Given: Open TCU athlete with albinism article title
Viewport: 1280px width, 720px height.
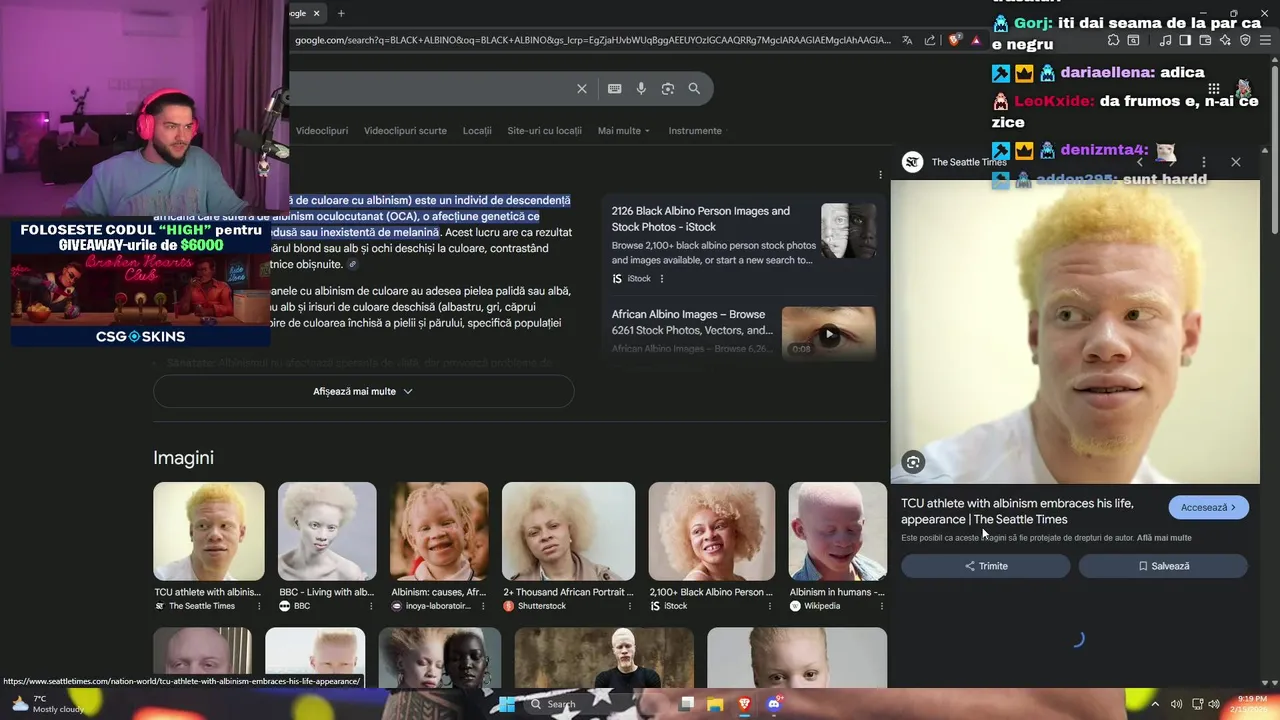Looking at the screenshot, I should [1017, 511].
